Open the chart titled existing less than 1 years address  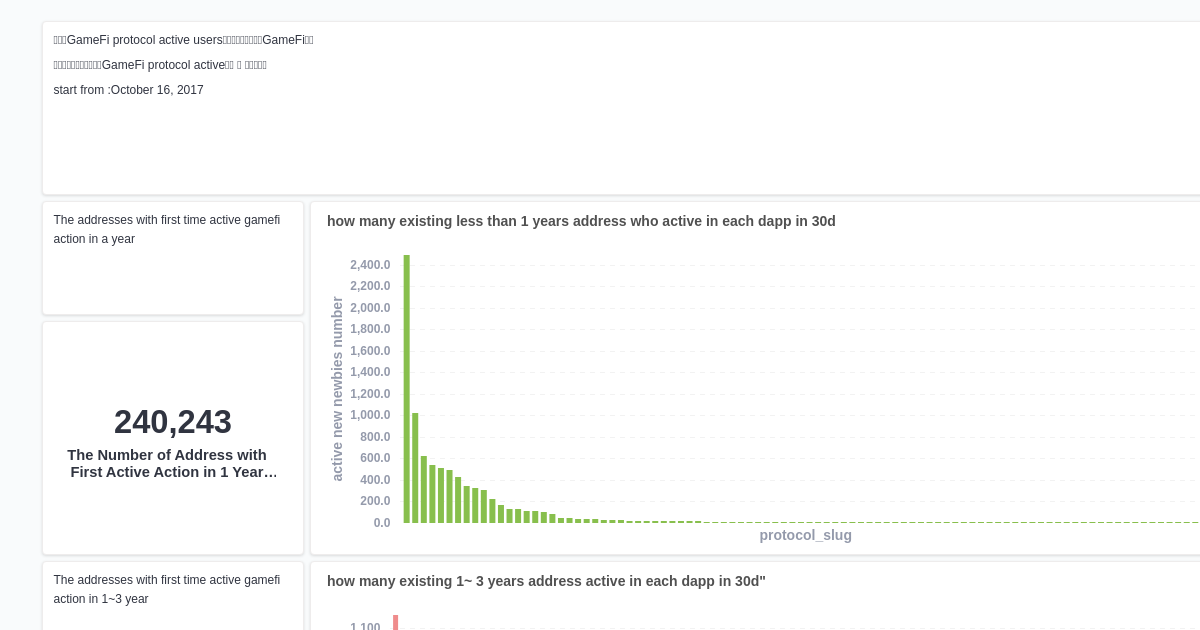581,221
